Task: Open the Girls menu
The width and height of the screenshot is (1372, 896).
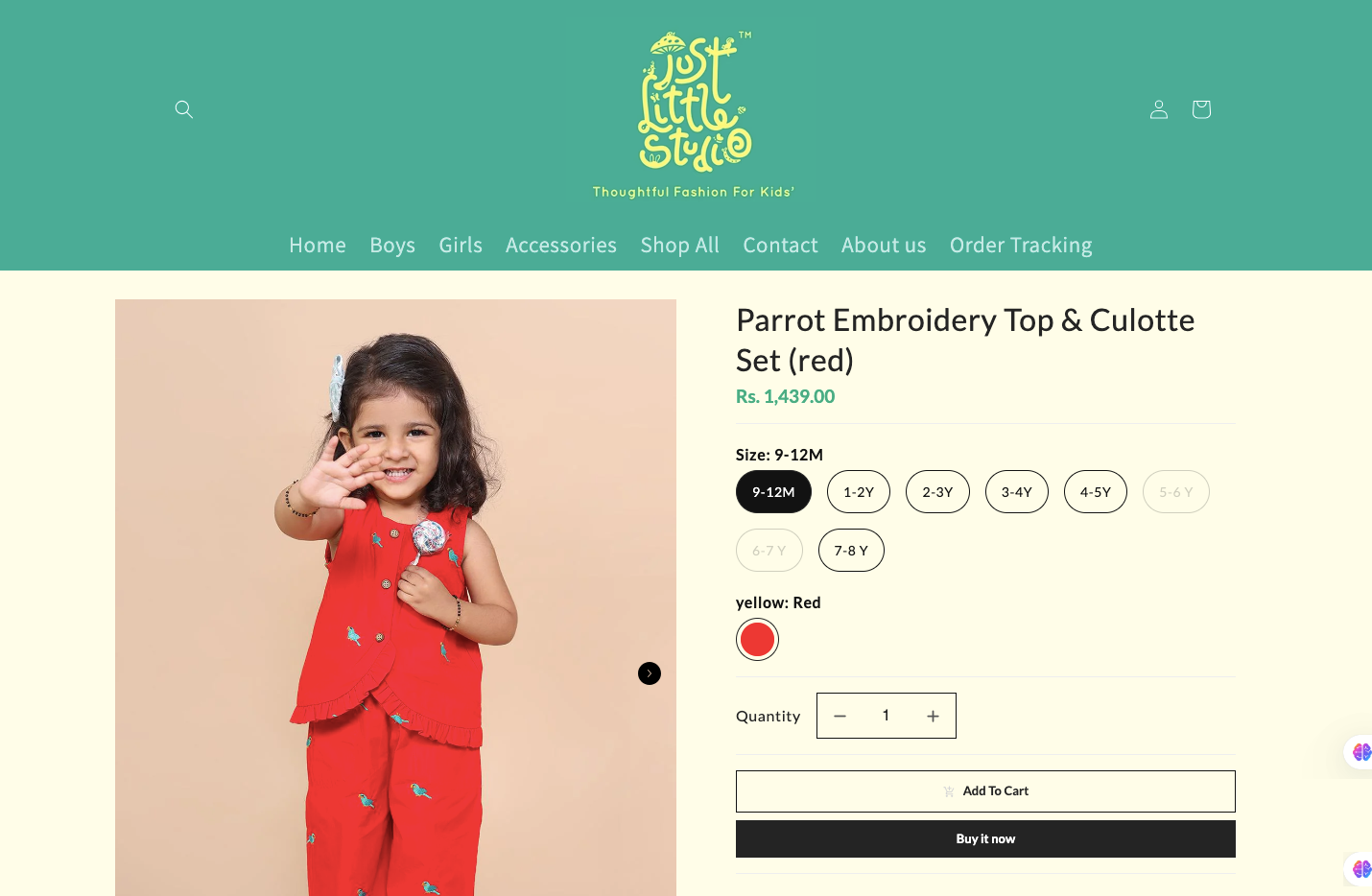Action: [x=461, y=246]
